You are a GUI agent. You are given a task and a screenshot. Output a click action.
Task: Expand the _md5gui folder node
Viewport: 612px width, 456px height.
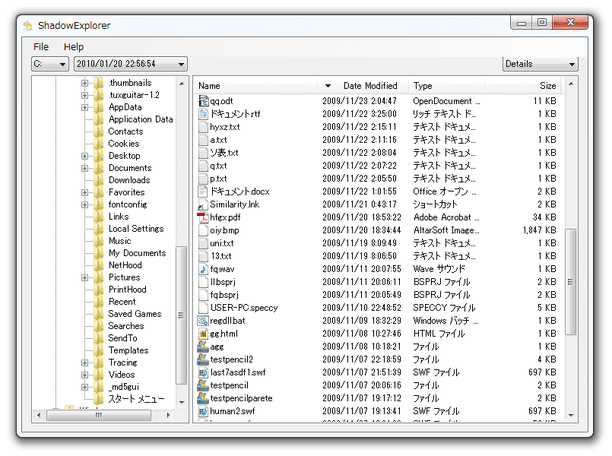[x=85, y=387]
